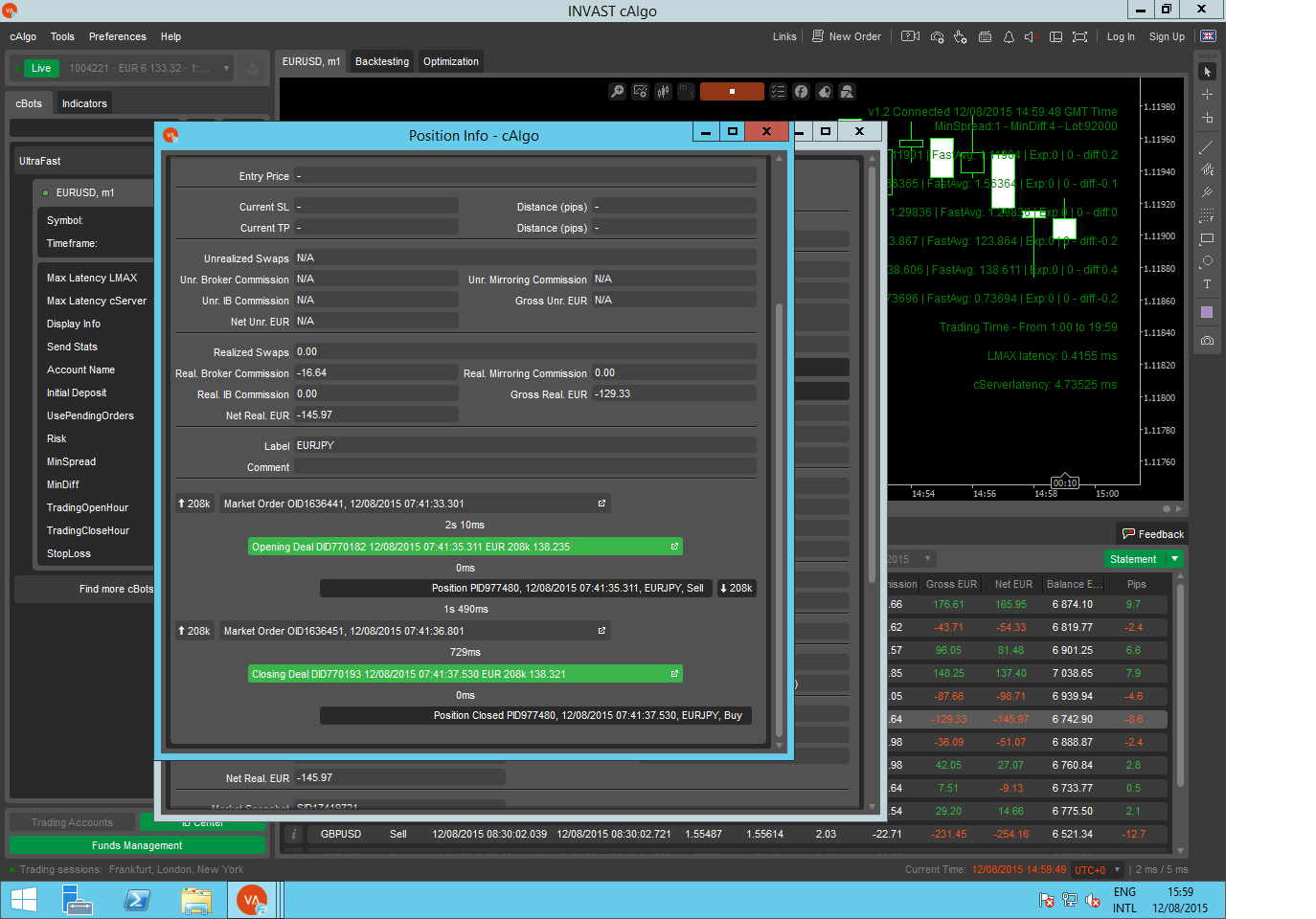Select the cursor pointer tool in right toolbar

(x=1207, y=72)
